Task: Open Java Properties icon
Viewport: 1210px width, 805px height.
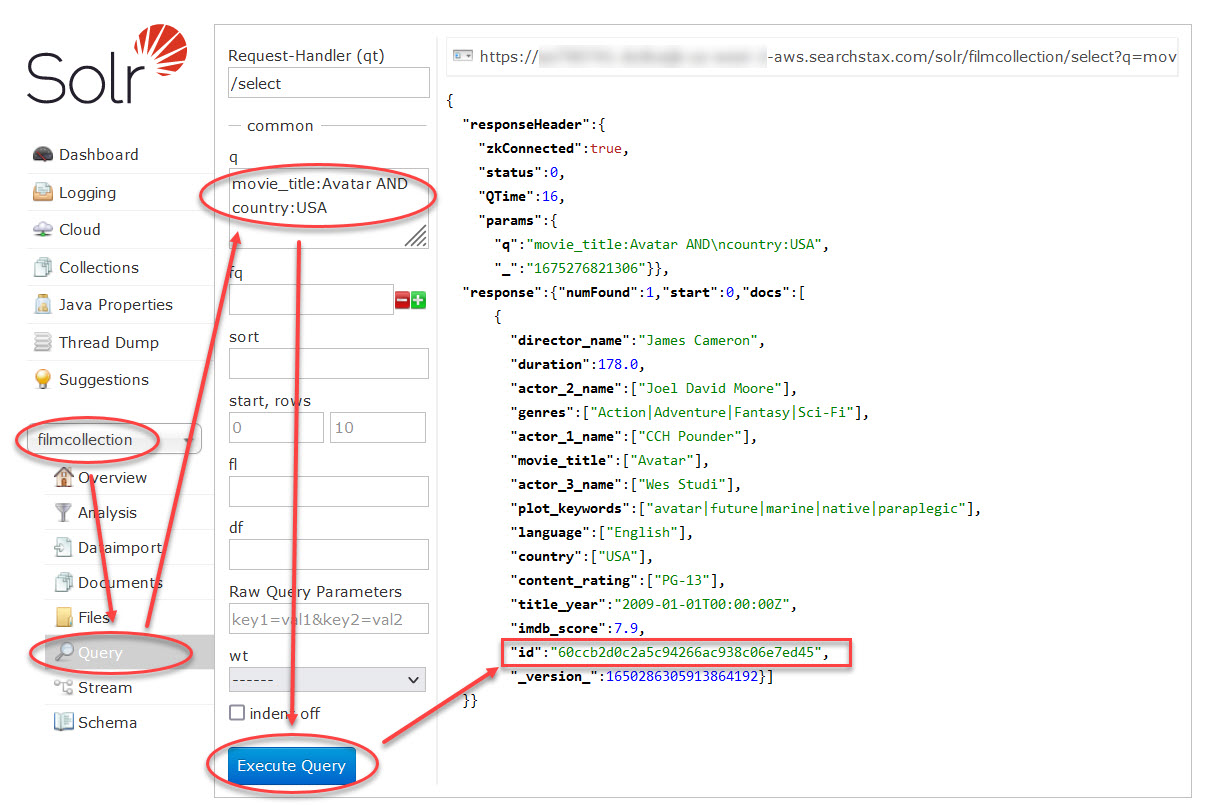Action: pos(43,305)
